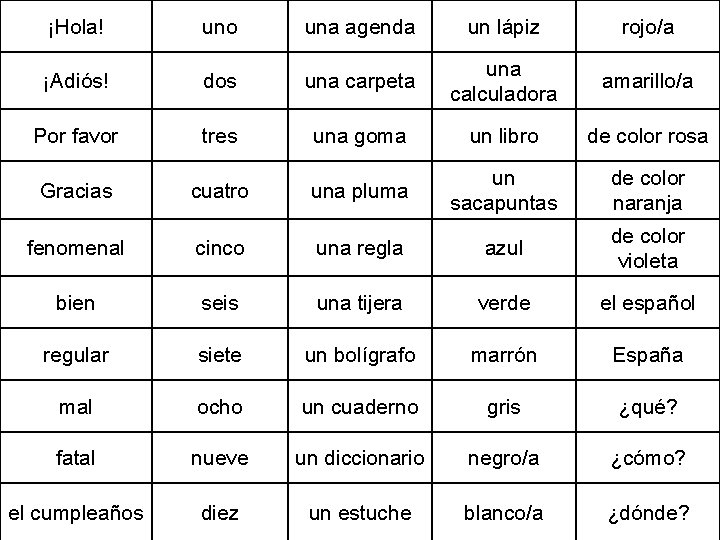The height and width of the screenshot is (540, 720).
Task: Click the de color violeta cell
Action: click(x=648, y=248)
